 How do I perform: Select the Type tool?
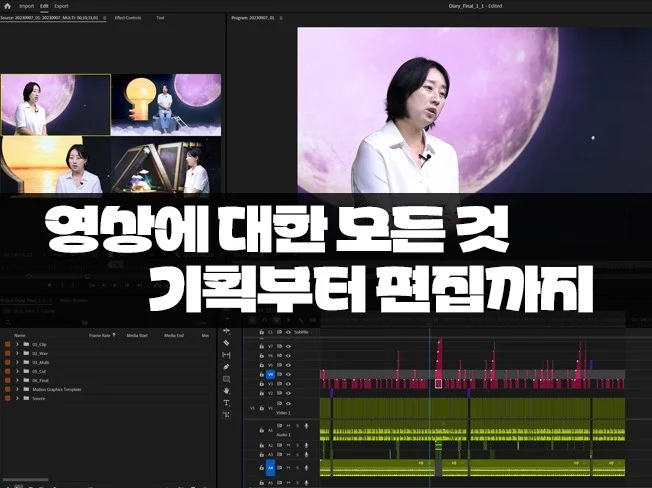point(227,403)
